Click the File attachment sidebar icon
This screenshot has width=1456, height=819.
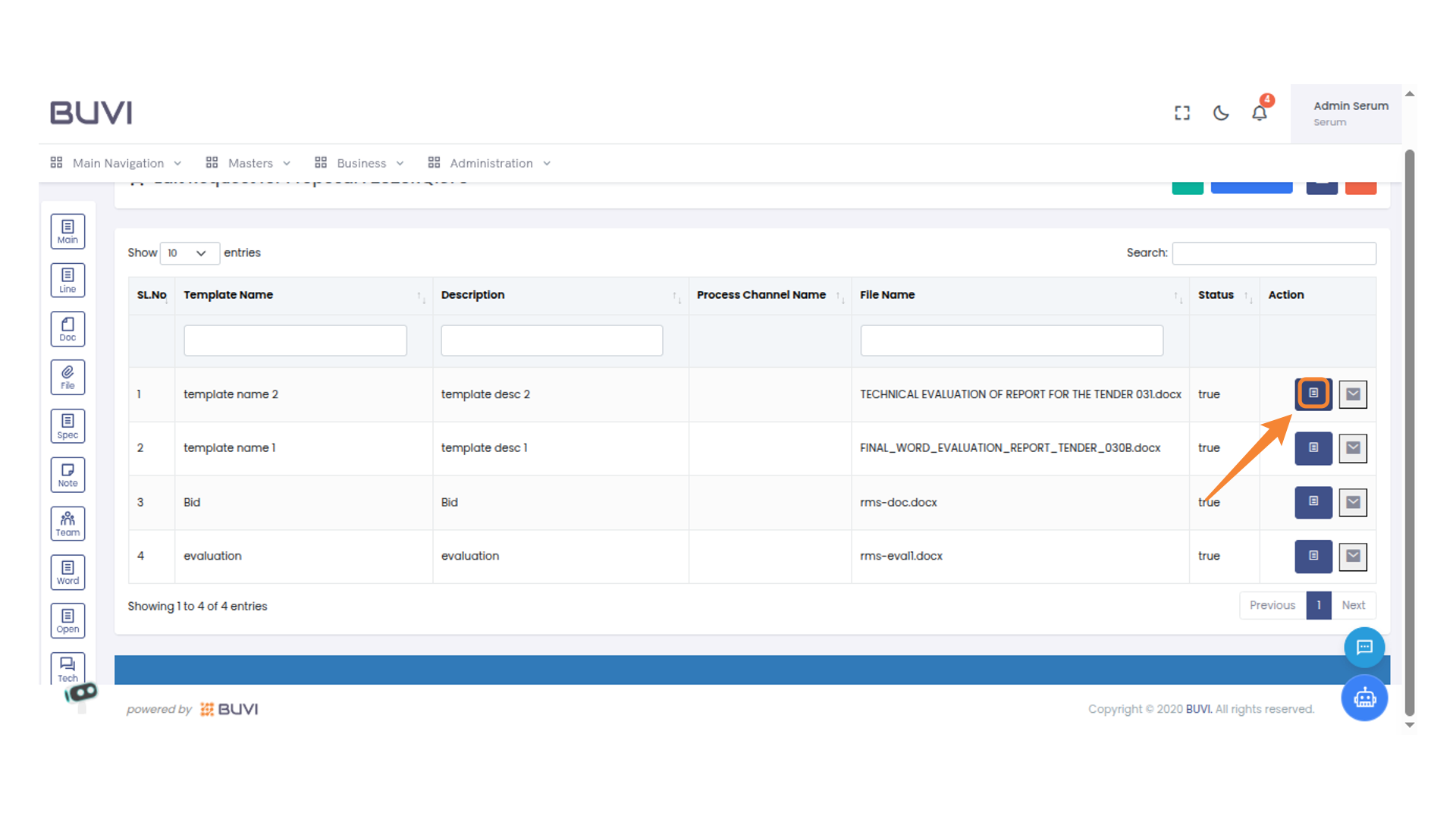pyautogui.click(x=67, y=377)
